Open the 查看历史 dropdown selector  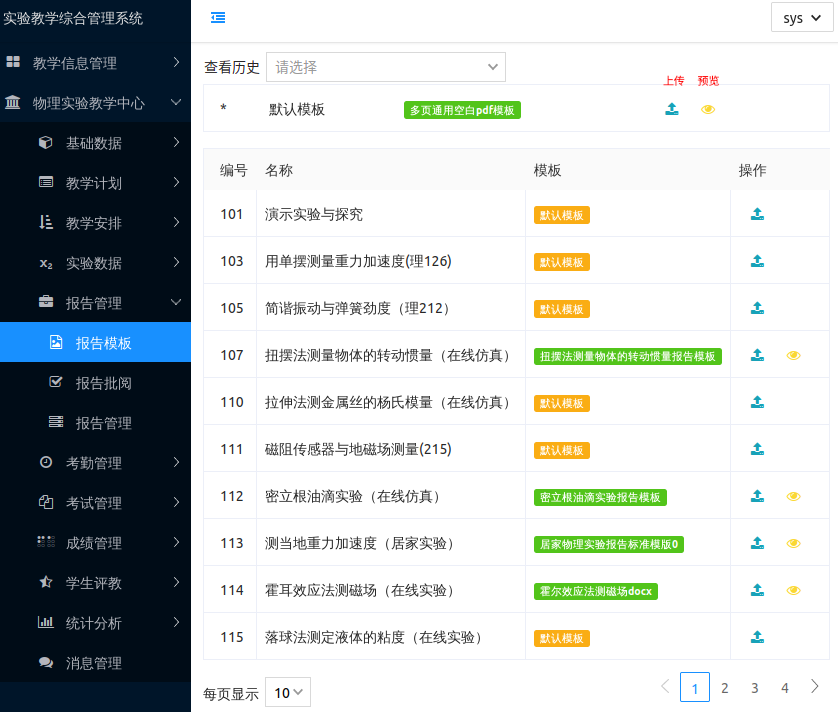pyautogui.click(x=385, y=67)
